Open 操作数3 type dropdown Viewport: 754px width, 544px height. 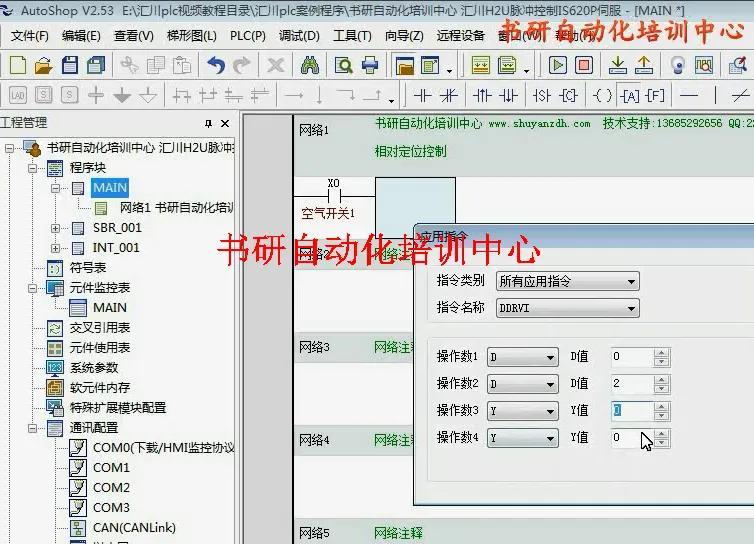[x=523, y=411]
